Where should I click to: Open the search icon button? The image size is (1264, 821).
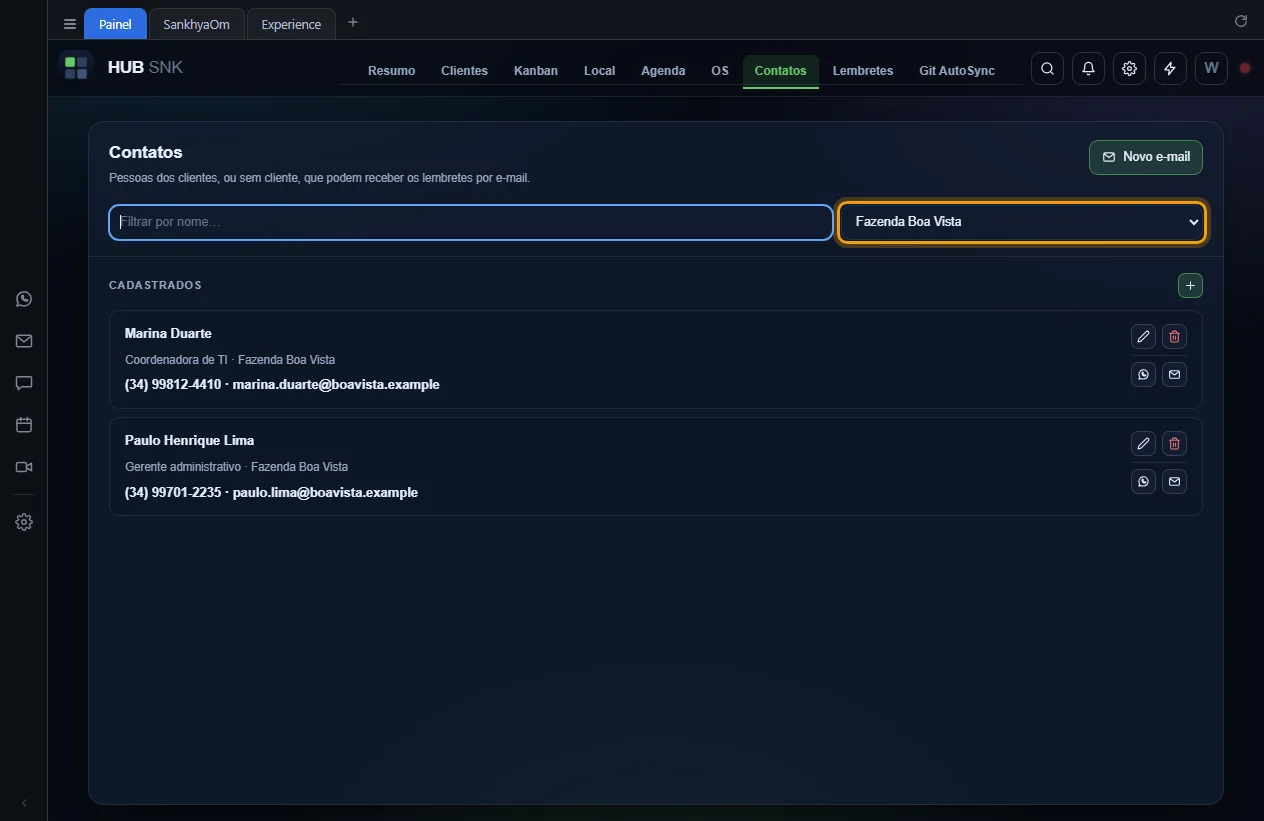[x=1047, y=68]
